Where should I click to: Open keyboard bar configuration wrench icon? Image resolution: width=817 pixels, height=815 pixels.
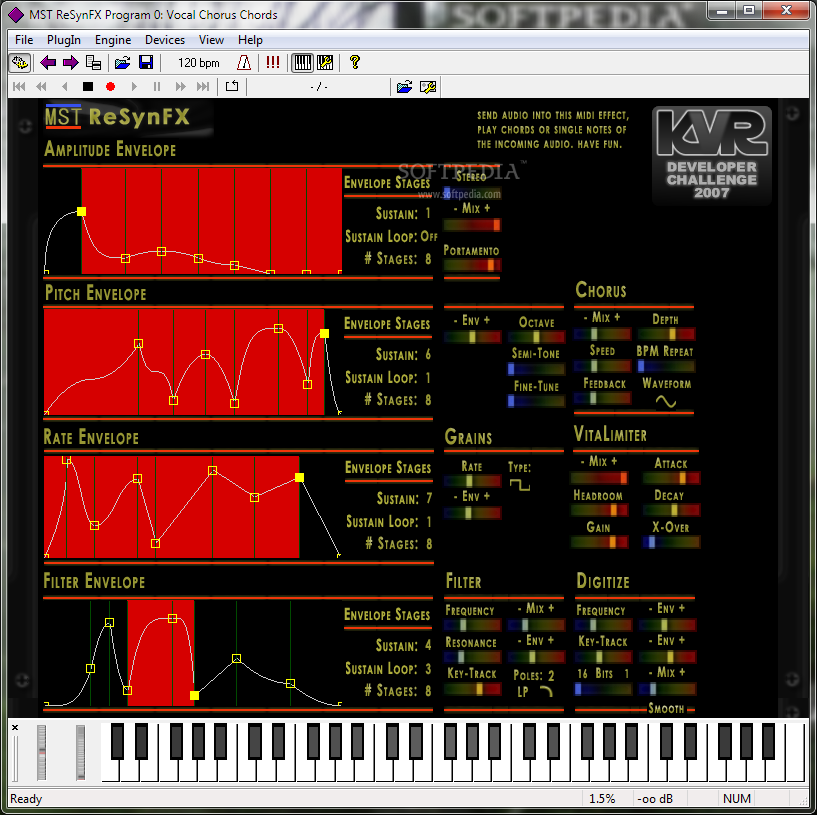(325, 63)
